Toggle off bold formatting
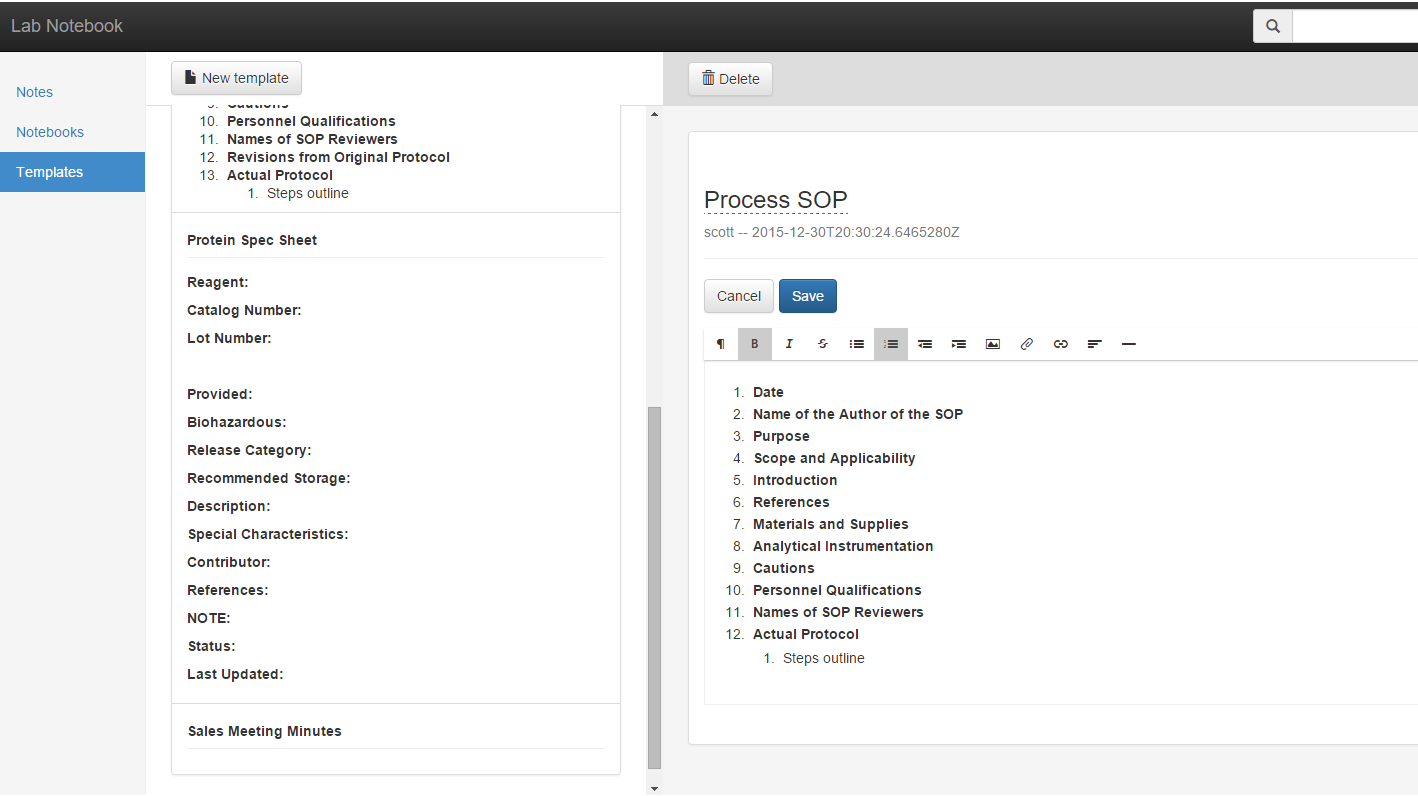 (x=754, y=343)
